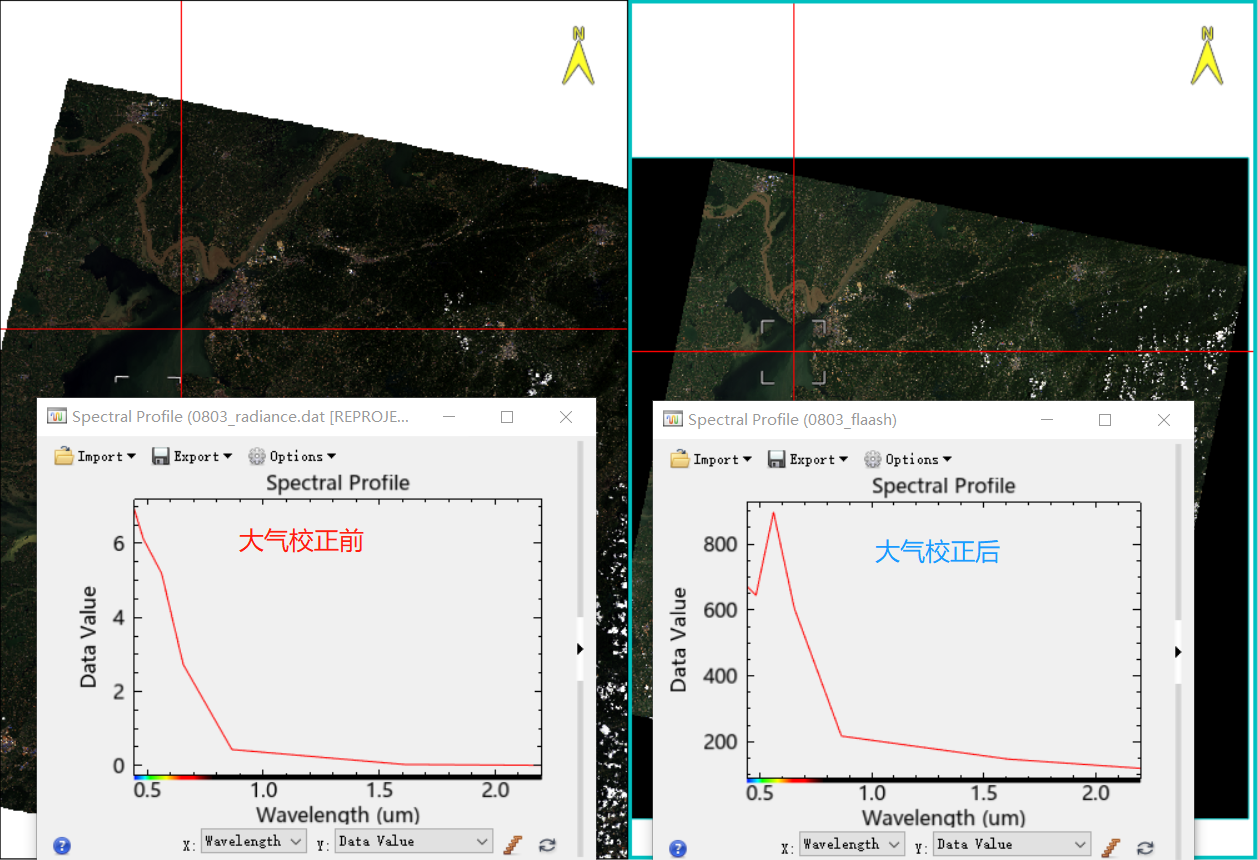
Task: Open Y axis Data Value dropdown in radiance window
Action: click(414, 841)
